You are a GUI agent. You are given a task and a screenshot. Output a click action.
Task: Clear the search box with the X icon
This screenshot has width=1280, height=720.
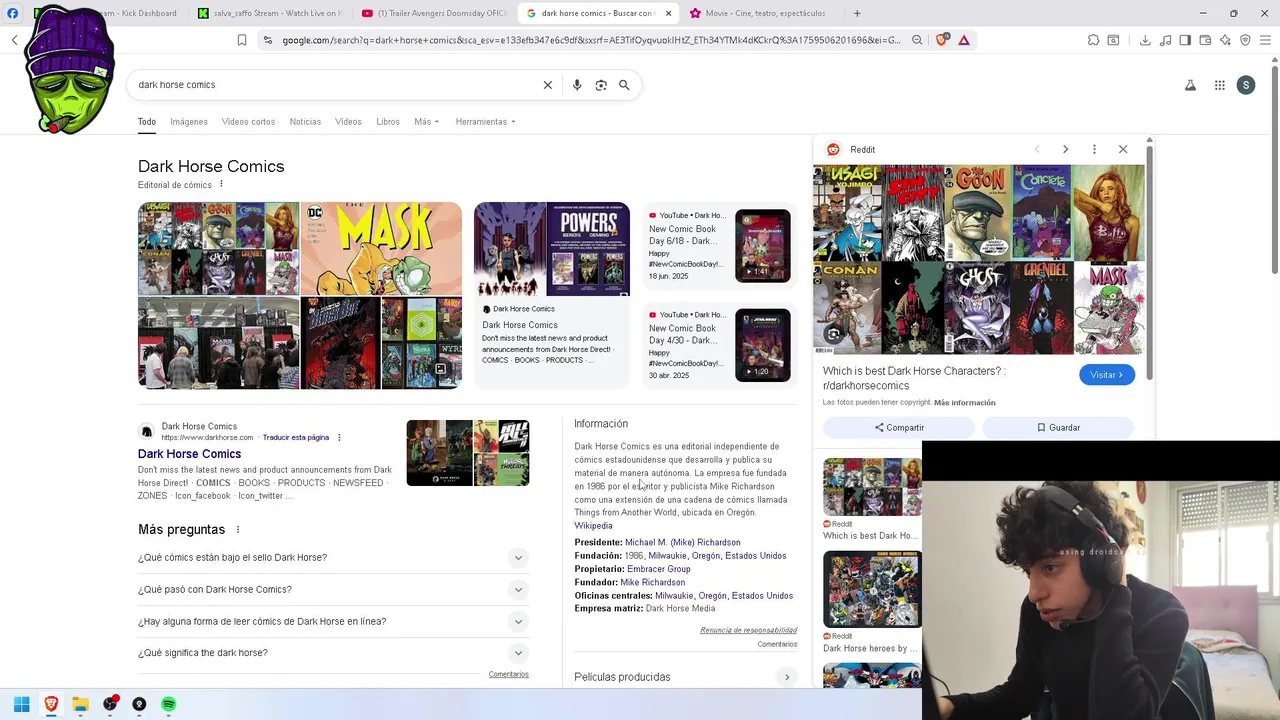[548, 85]
